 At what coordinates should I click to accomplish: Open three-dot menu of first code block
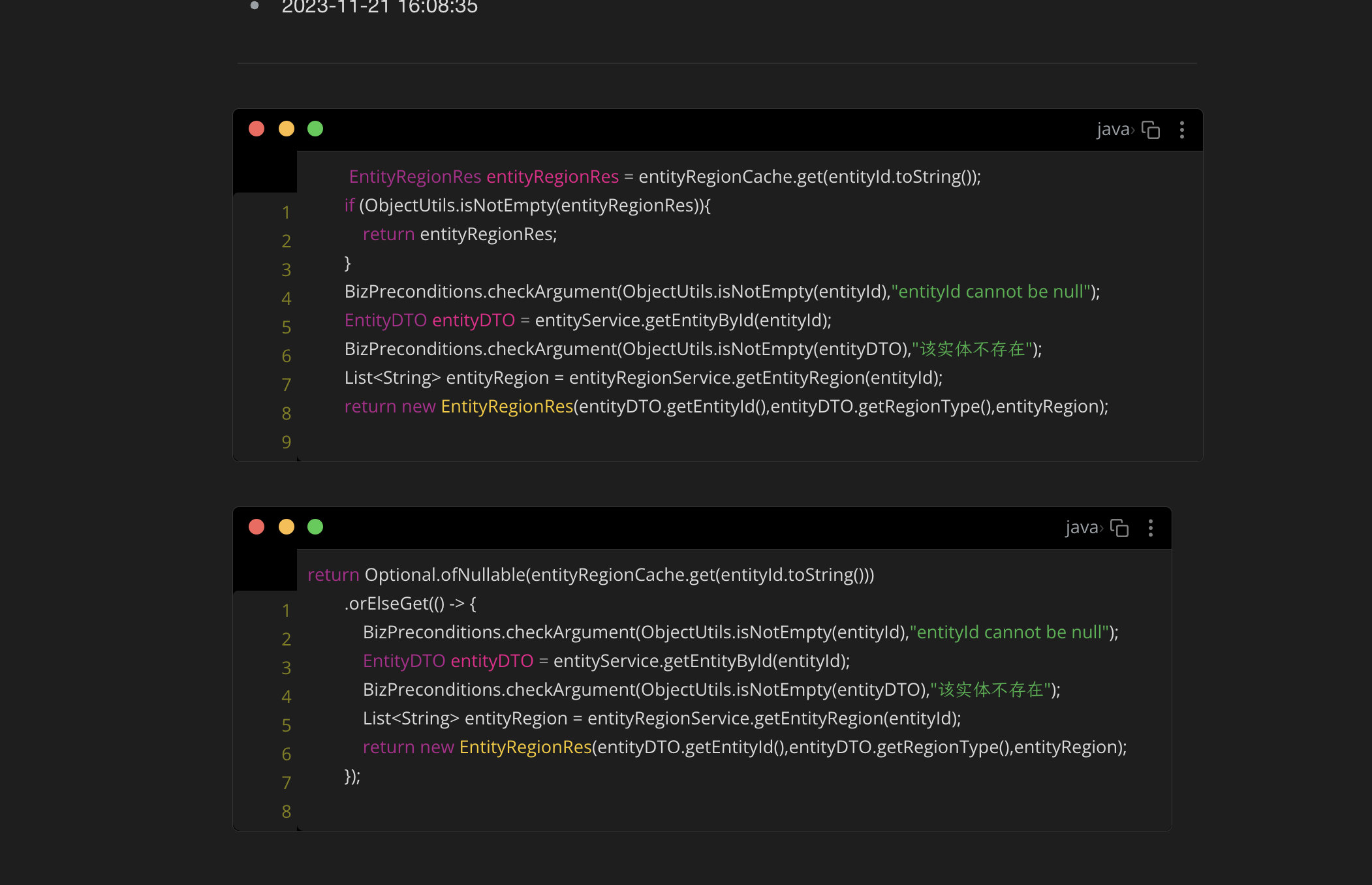pos(1182,130)
